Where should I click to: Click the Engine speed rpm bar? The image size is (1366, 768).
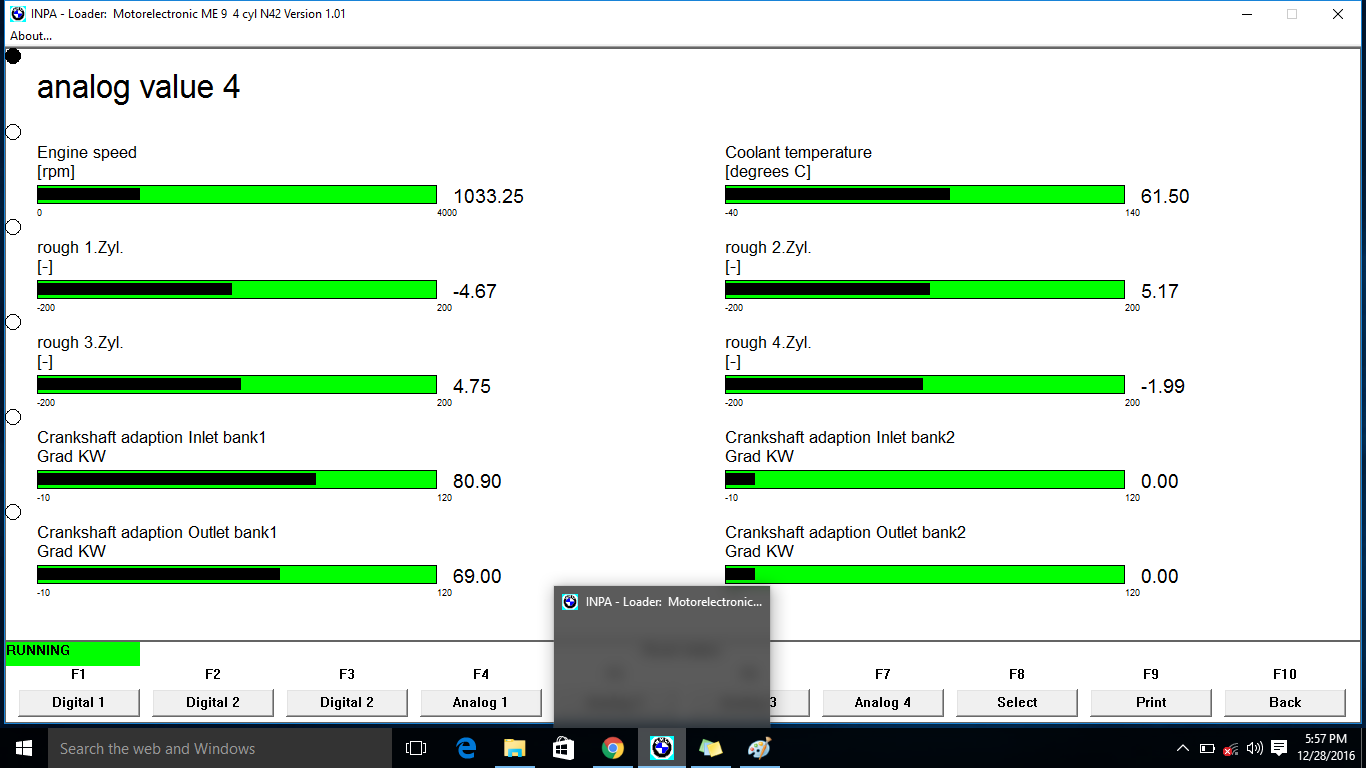click(x=237, y=194)
